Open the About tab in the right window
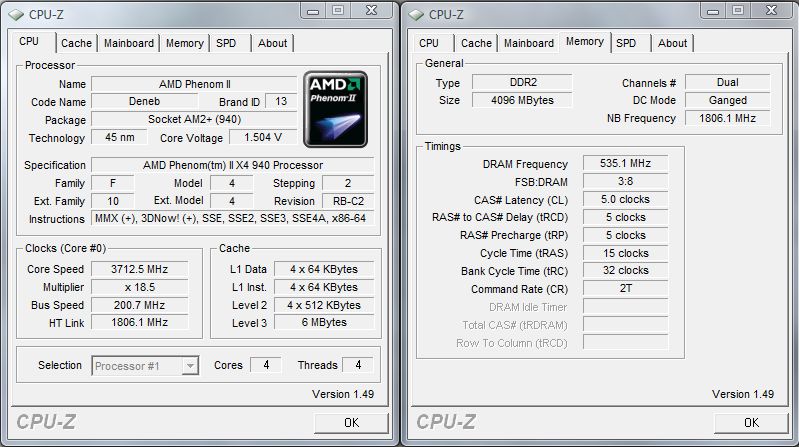 (672, 43)
